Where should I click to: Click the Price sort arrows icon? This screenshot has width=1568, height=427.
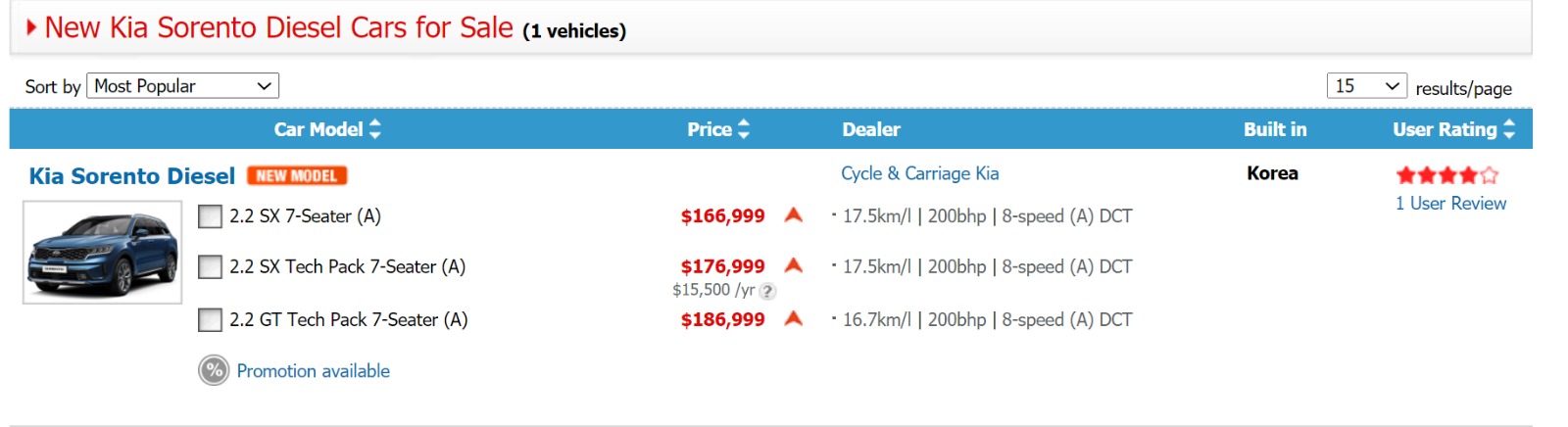pyautogui.click(x=744, y=129)
